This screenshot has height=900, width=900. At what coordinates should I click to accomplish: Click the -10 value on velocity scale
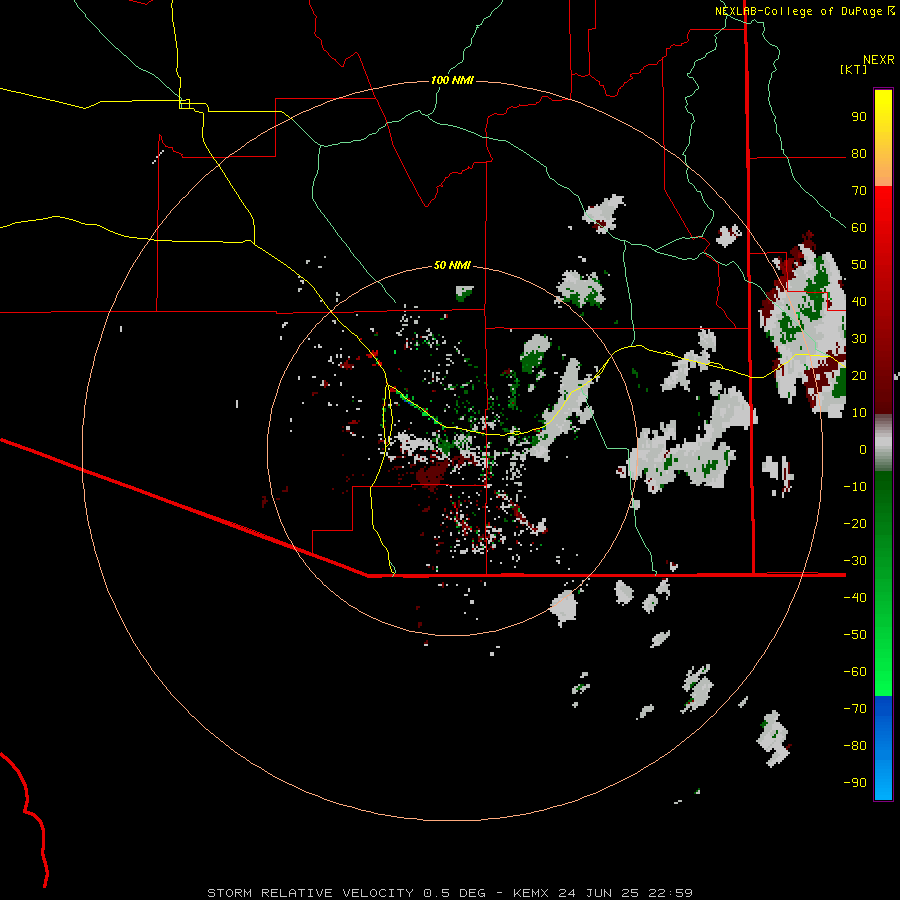[x=855, y=487]
